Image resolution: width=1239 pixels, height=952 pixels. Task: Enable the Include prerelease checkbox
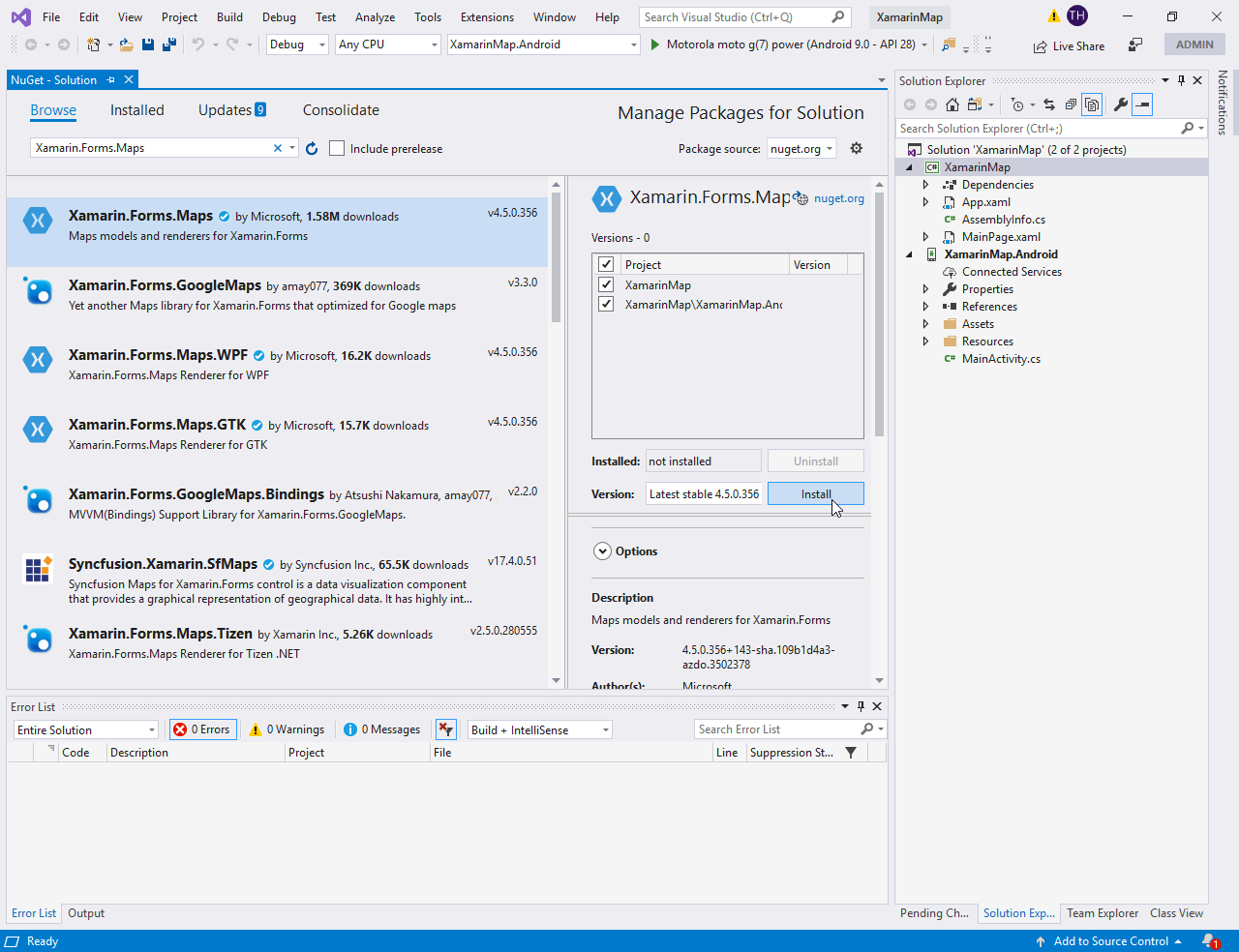click(336, 148)
